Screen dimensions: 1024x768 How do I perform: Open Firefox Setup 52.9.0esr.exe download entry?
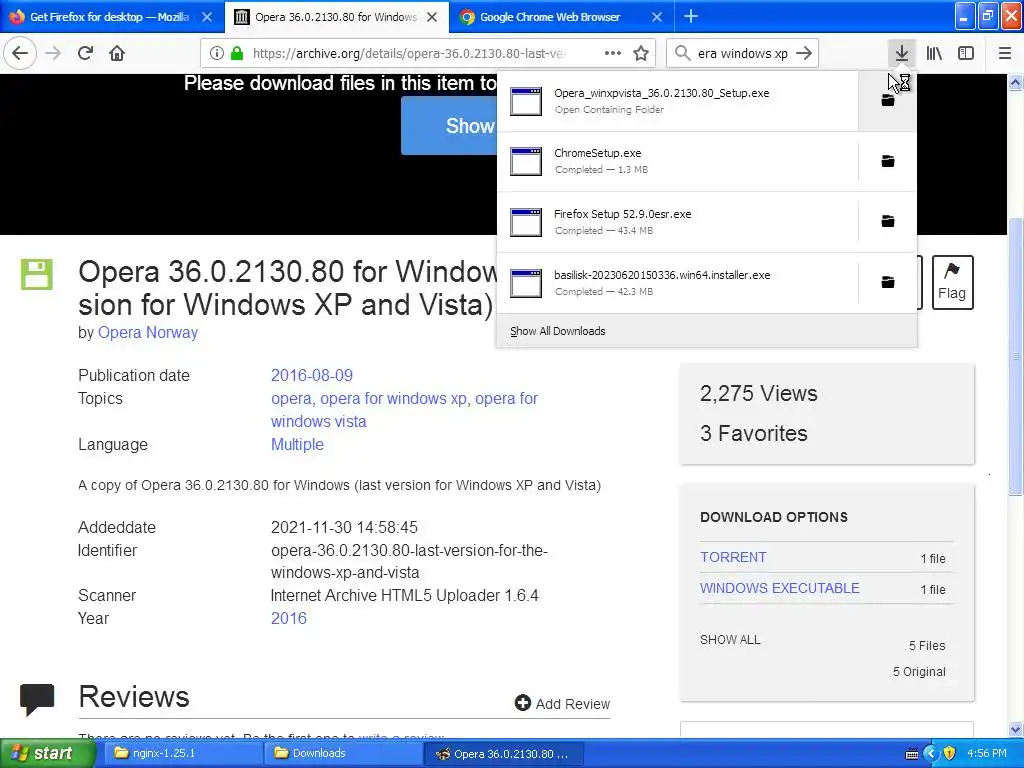tap(677, 222)
